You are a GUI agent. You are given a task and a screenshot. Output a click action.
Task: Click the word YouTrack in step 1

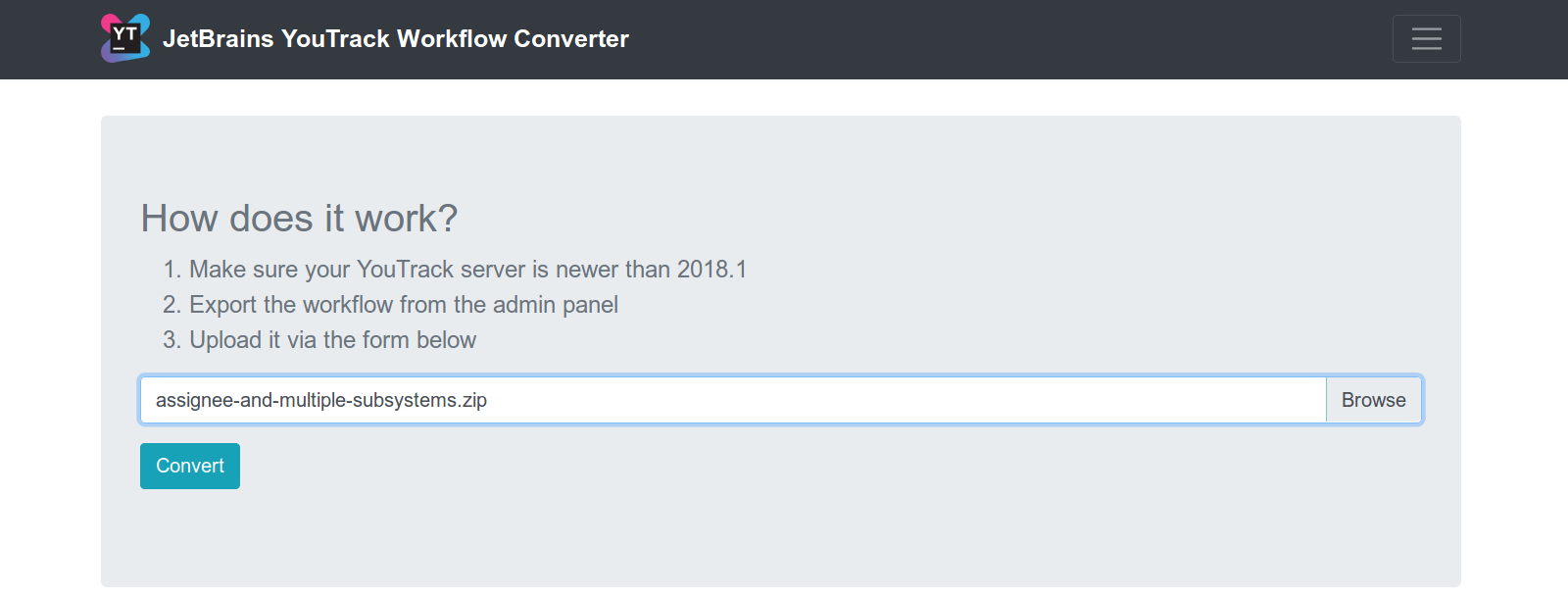click(x=405, y=270)
